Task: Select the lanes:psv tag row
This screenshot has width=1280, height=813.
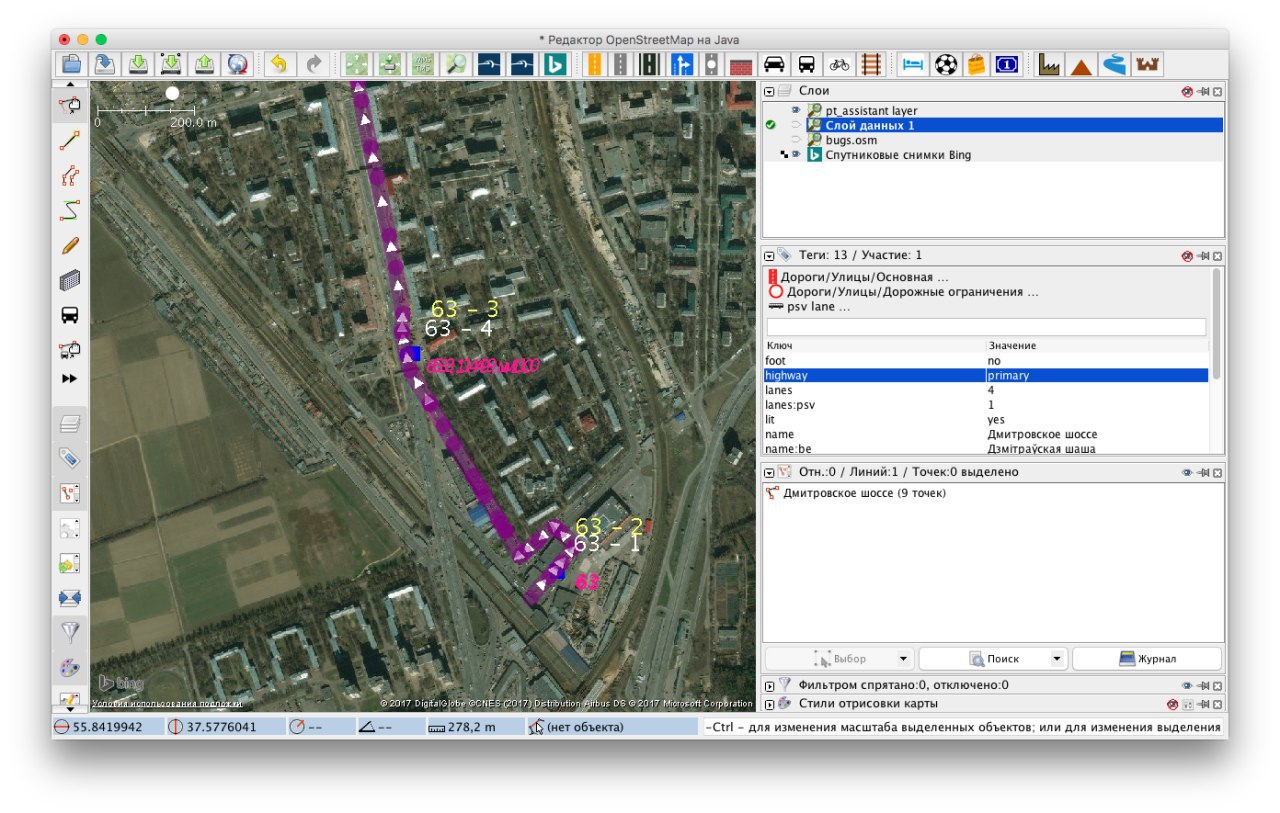Action: pos(987,405)
